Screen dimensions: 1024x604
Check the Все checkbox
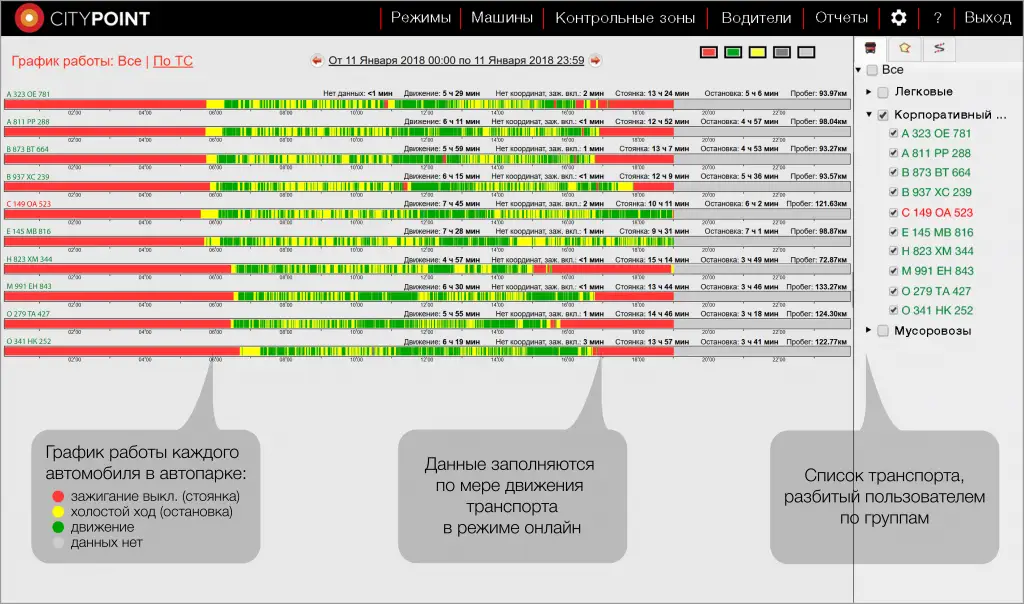(872, 70)
